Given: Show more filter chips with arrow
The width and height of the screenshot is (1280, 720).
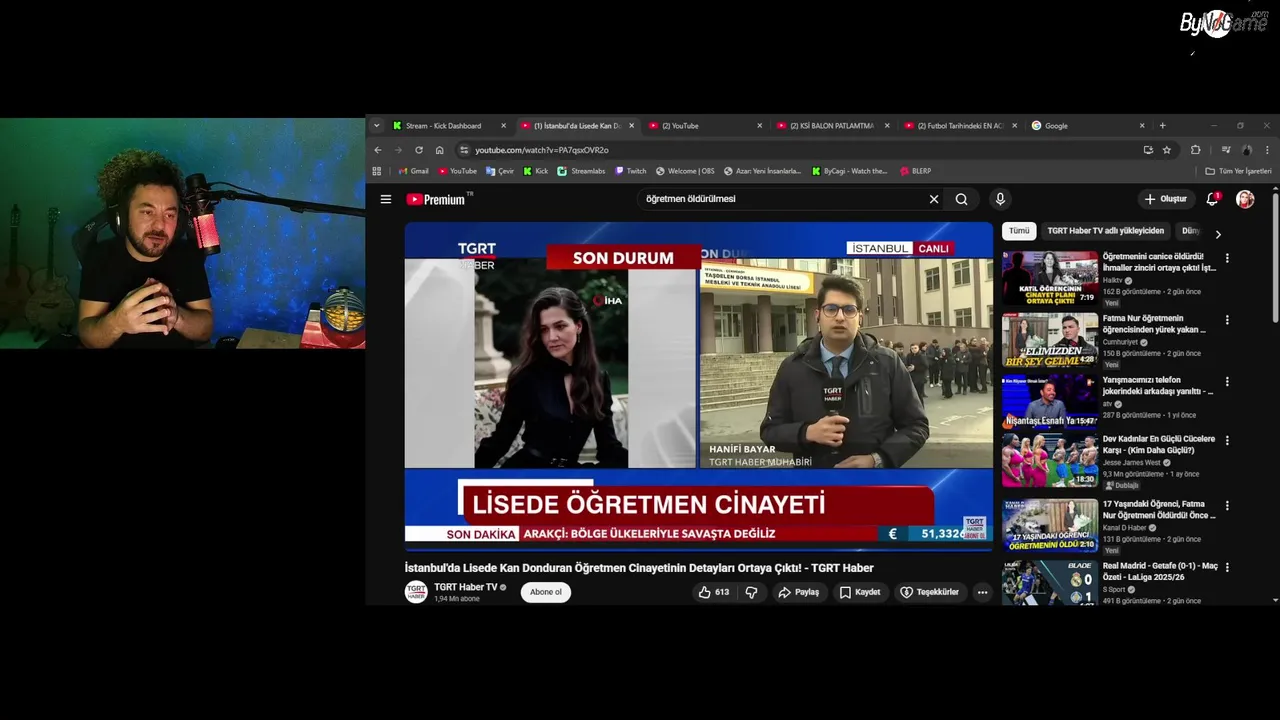Looking at the screenshot, I should [x=1217, y=234].
